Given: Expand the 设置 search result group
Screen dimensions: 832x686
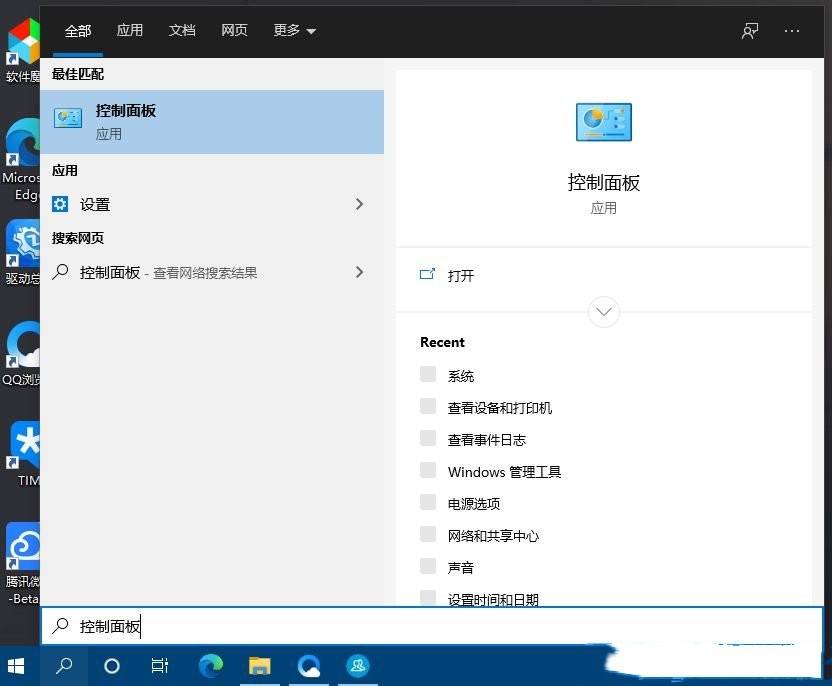Looking at the screenshot, I should [359, 204].
